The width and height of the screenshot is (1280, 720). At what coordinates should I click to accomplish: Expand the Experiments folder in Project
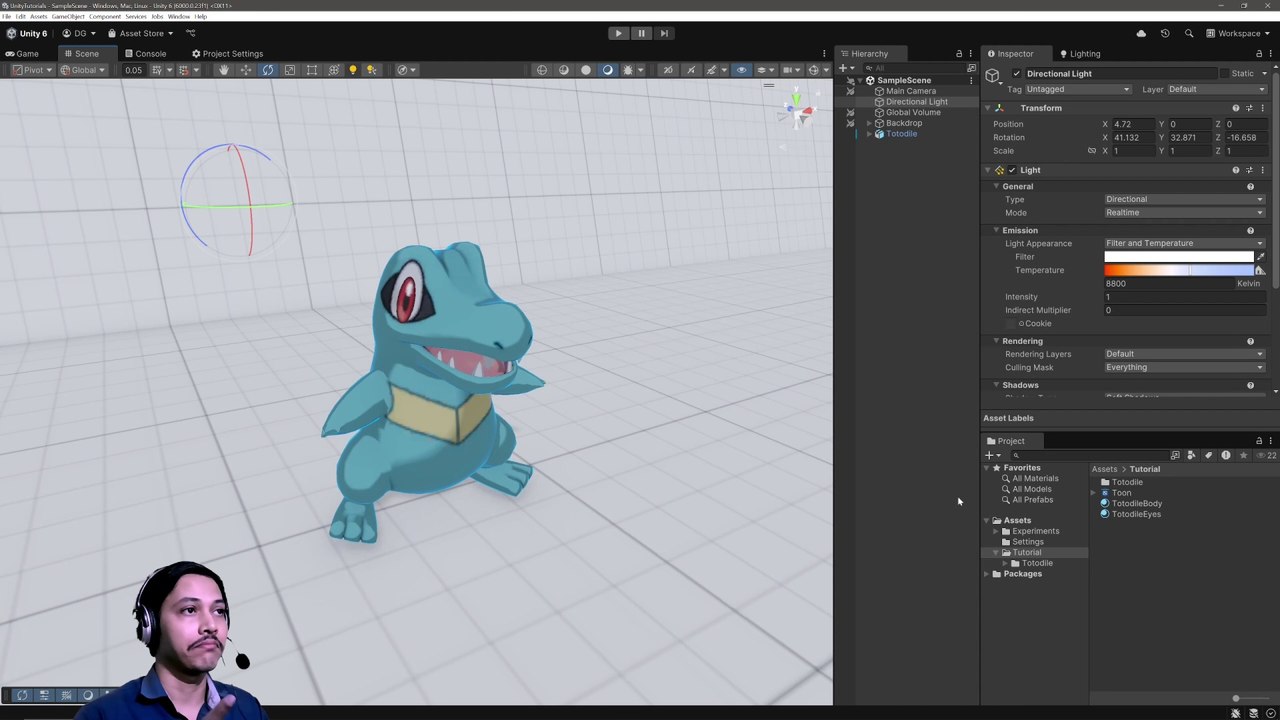coord(995,531)
